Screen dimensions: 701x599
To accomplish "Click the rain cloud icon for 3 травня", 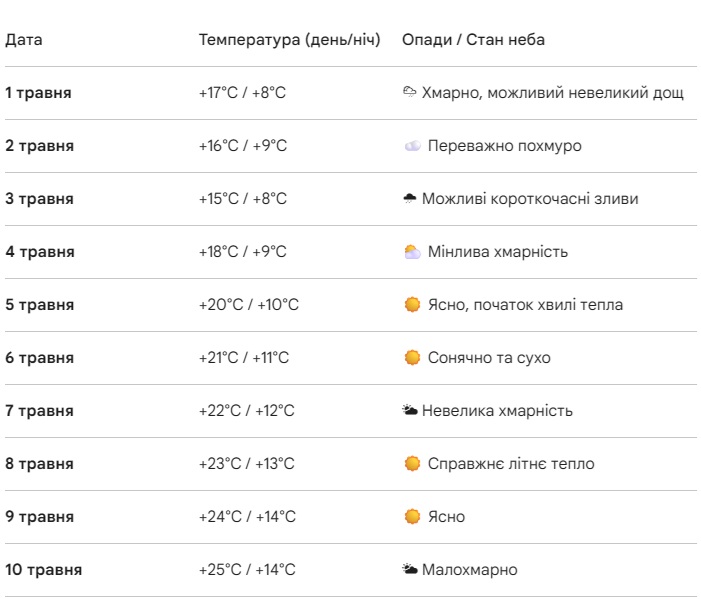I will 409,199.
